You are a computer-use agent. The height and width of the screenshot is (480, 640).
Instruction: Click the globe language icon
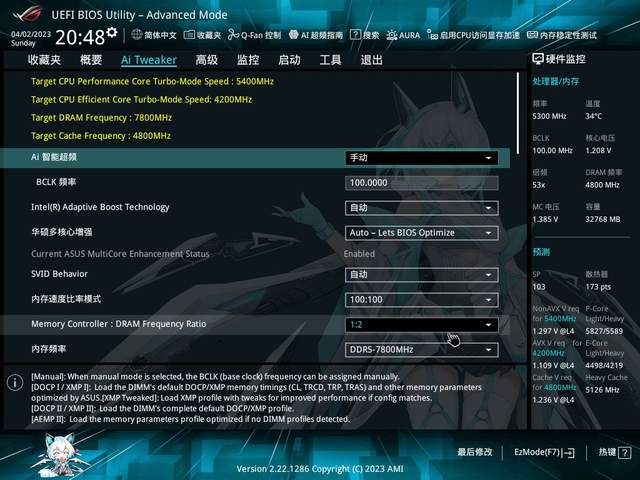click(137, 35)
